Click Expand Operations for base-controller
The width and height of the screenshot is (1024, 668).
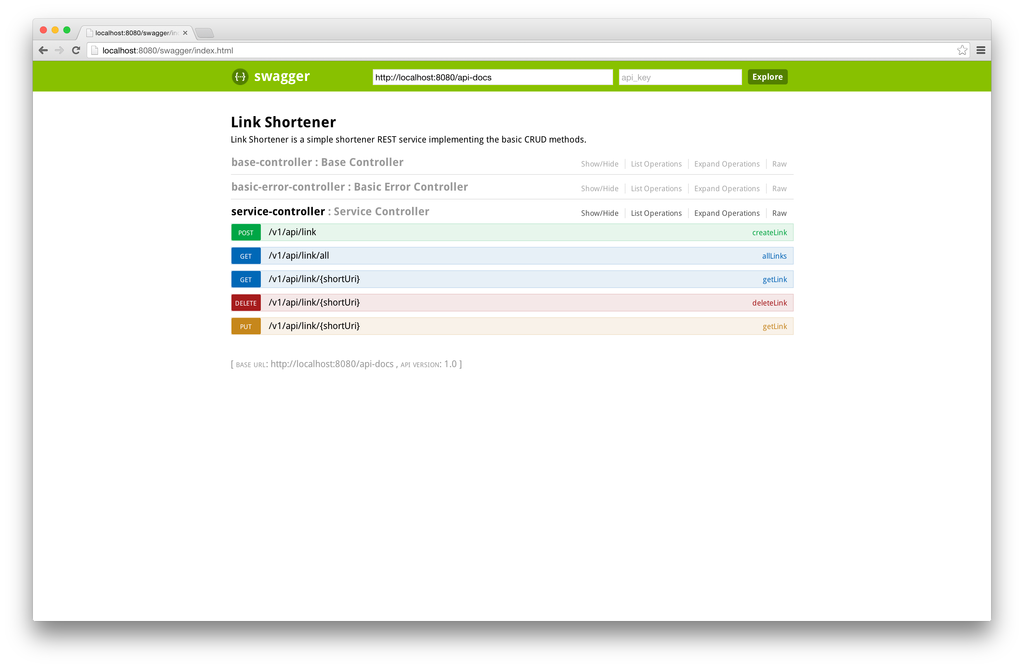(727, 164)
